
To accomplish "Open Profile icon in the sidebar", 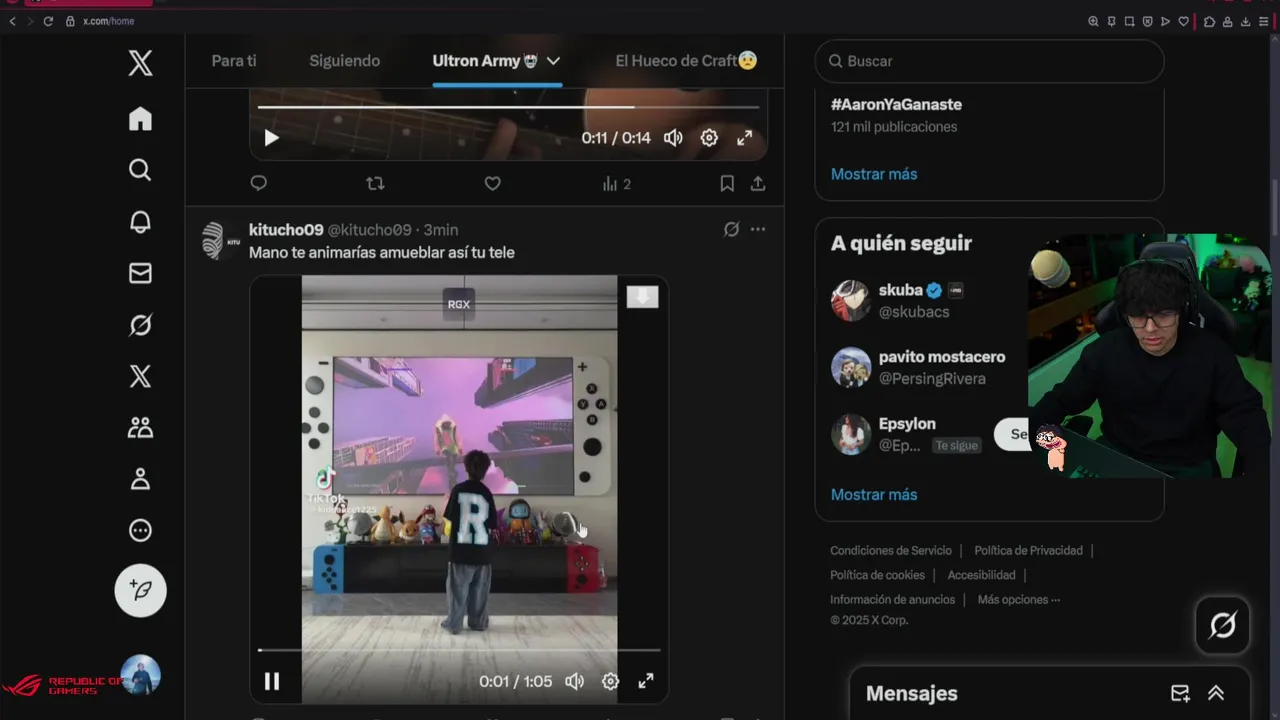I will tap(140, 479).
